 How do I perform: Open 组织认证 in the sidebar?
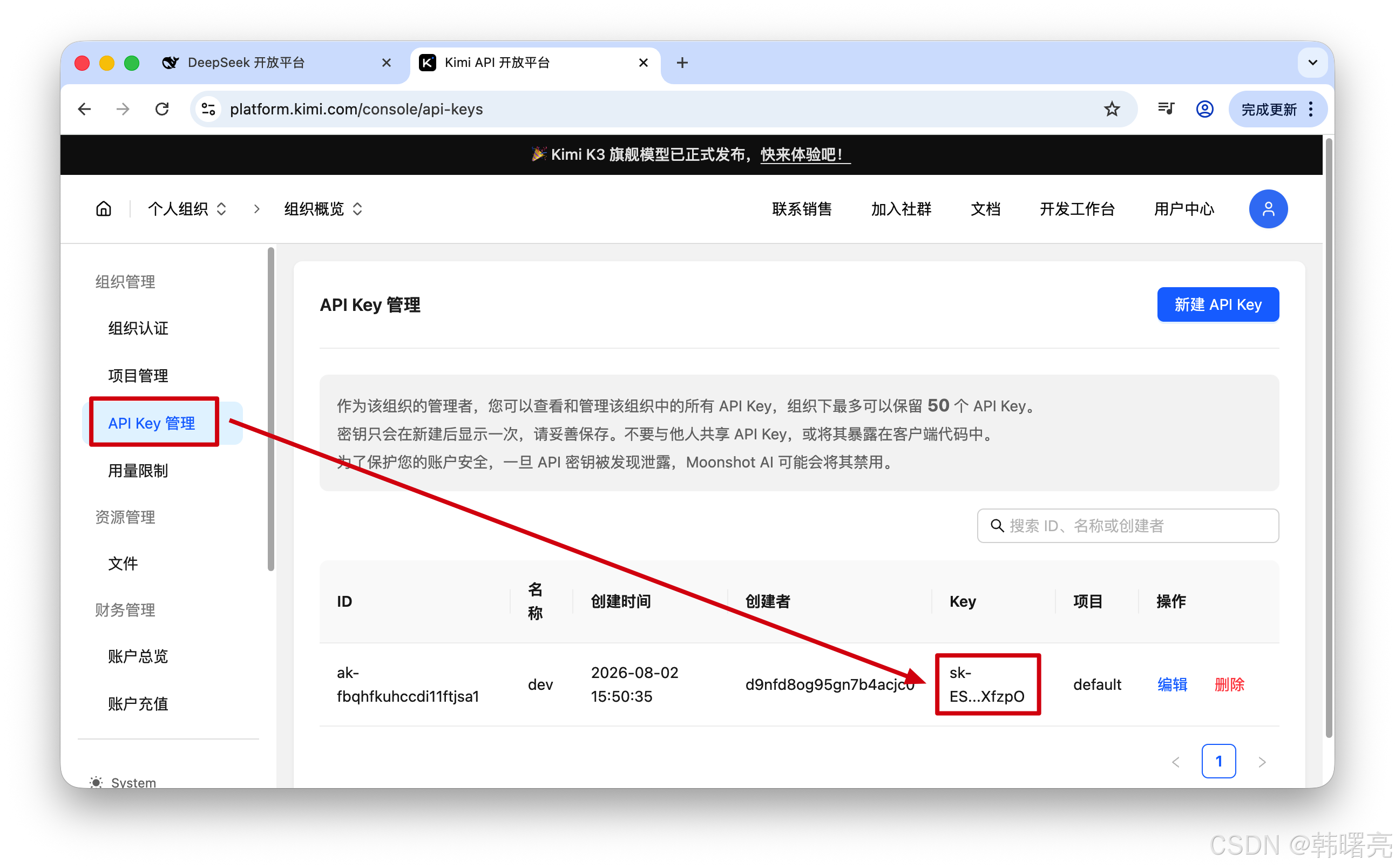(x=138, y=328)
